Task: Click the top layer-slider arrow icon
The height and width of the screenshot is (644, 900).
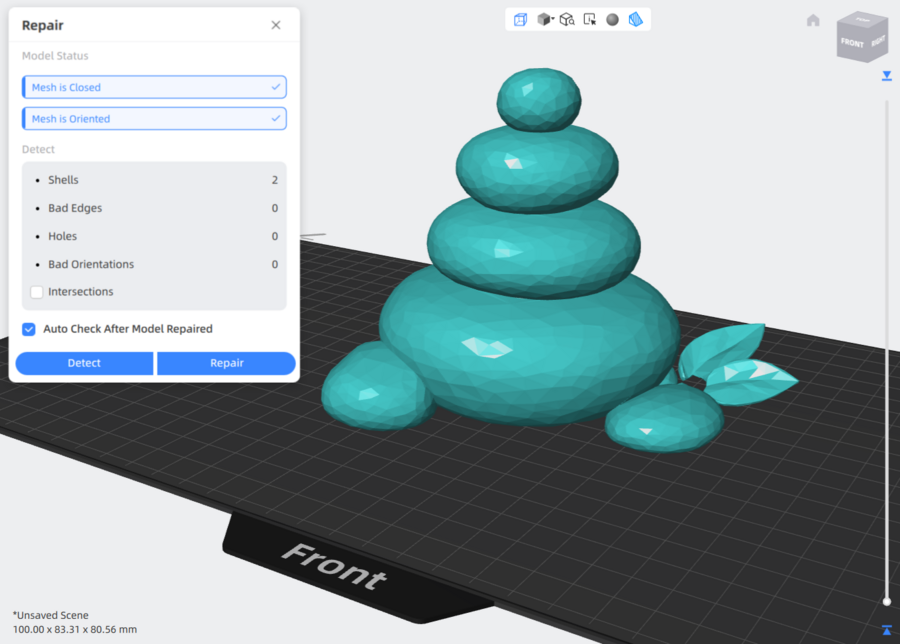Action: (x=887, y=76)
